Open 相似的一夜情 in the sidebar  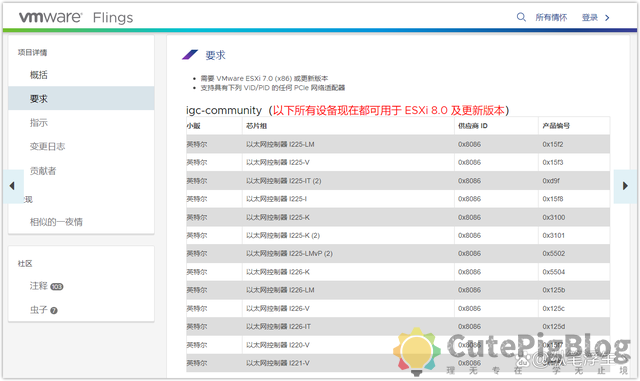pyautogui.click(x=56, y=222)
